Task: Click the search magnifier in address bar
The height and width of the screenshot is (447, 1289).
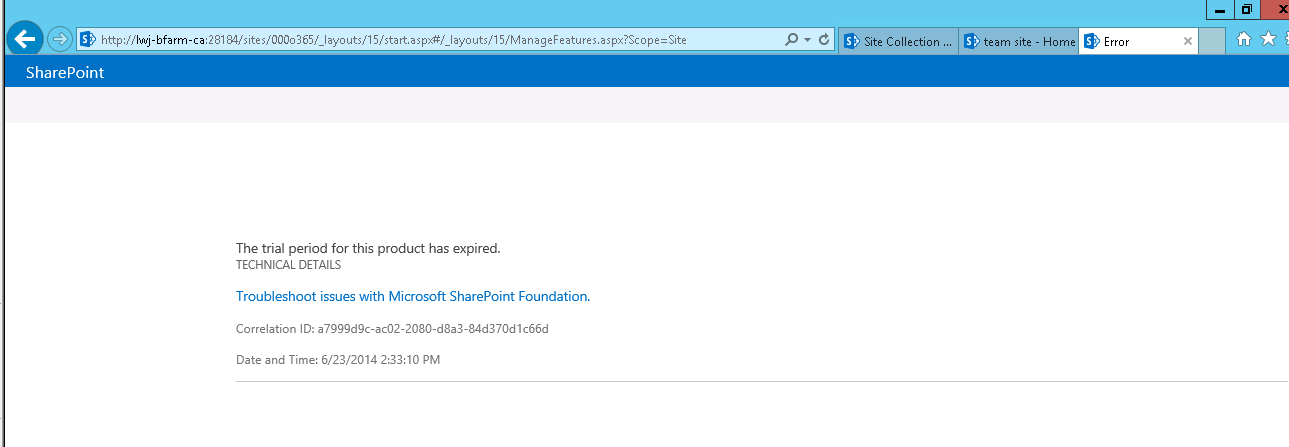Action: tap(792, 40)
